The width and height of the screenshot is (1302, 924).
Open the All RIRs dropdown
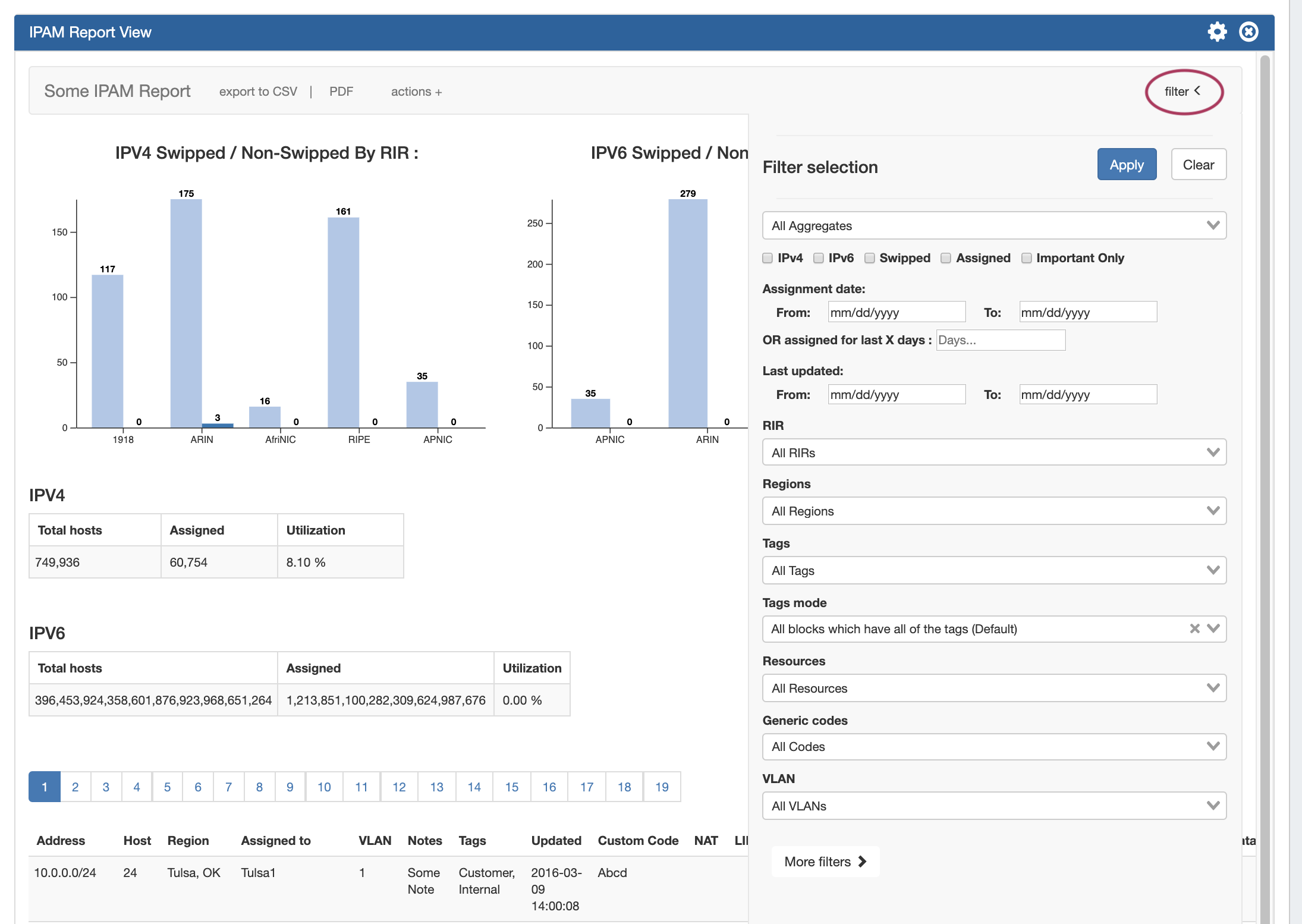(x=994, y=452)
